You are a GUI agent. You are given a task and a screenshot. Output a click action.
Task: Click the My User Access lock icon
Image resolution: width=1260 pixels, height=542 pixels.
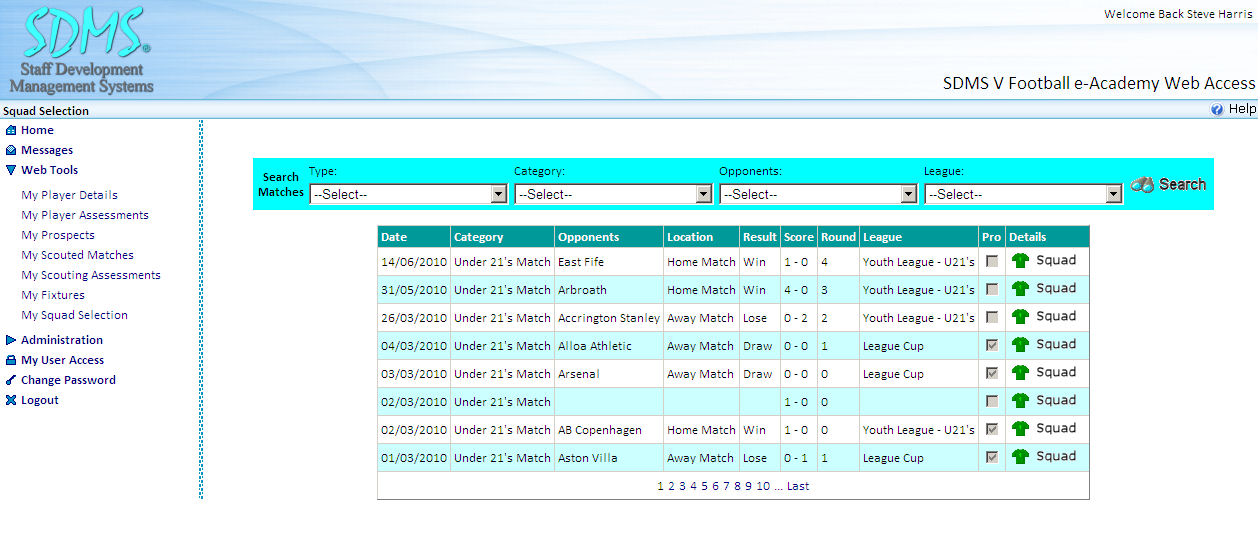coord(11,360)
